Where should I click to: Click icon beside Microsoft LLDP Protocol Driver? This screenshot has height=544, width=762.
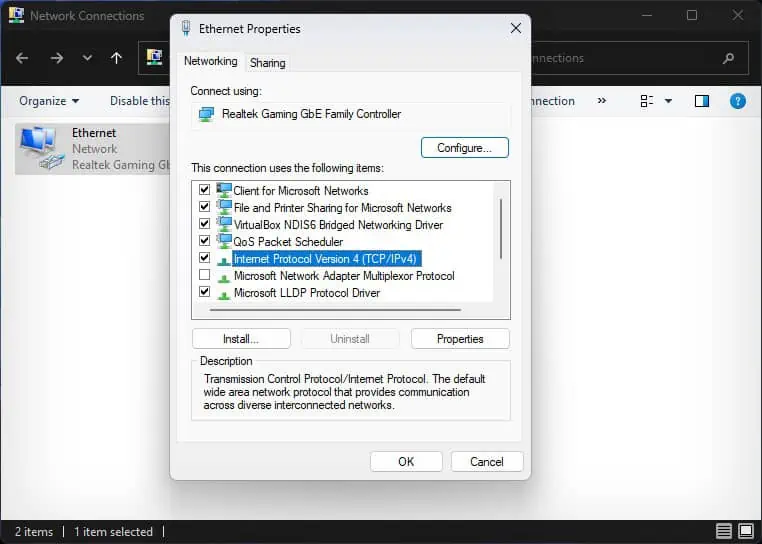[224, 295]
